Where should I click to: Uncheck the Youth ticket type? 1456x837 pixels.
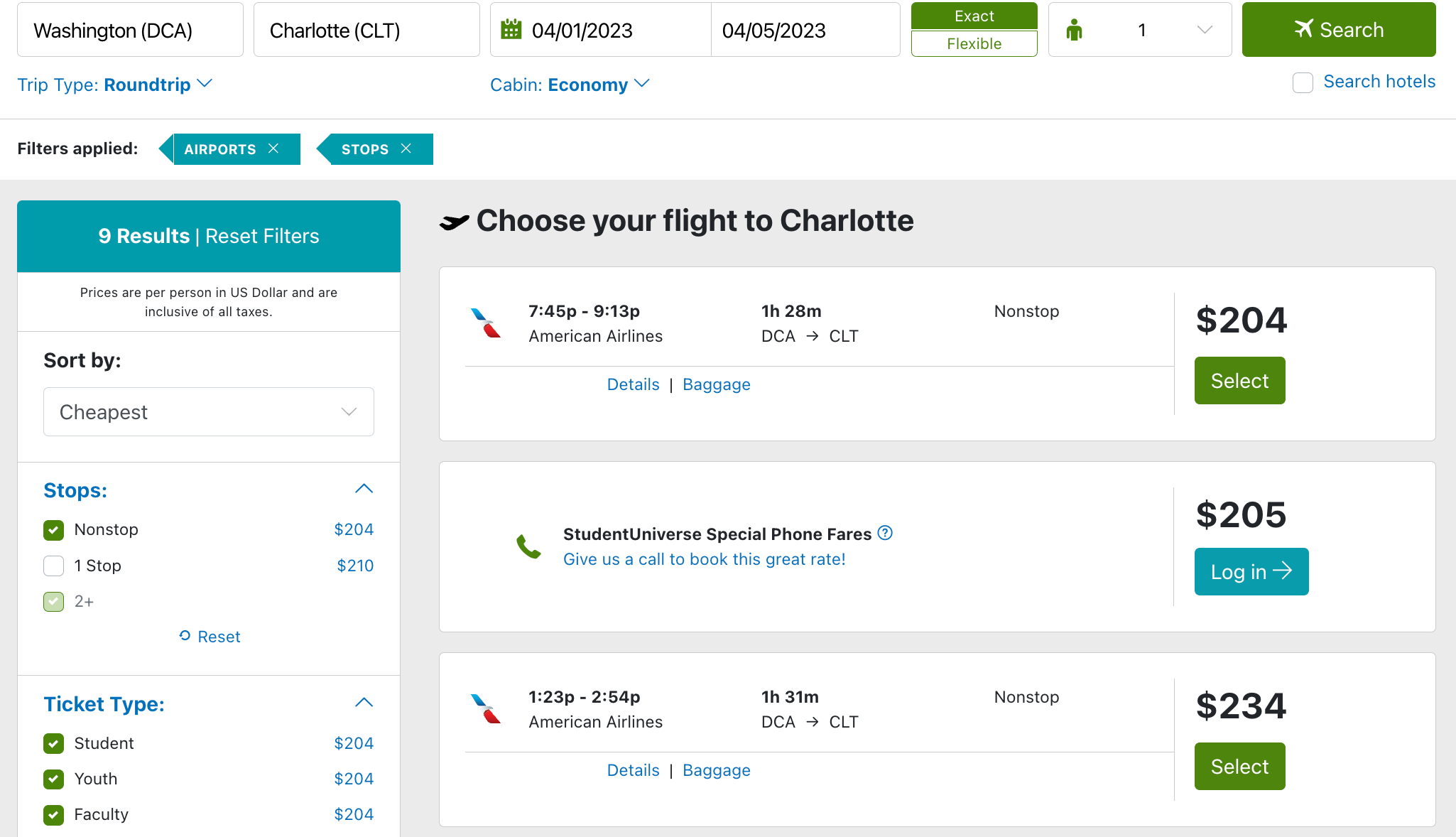click(54, 779)
